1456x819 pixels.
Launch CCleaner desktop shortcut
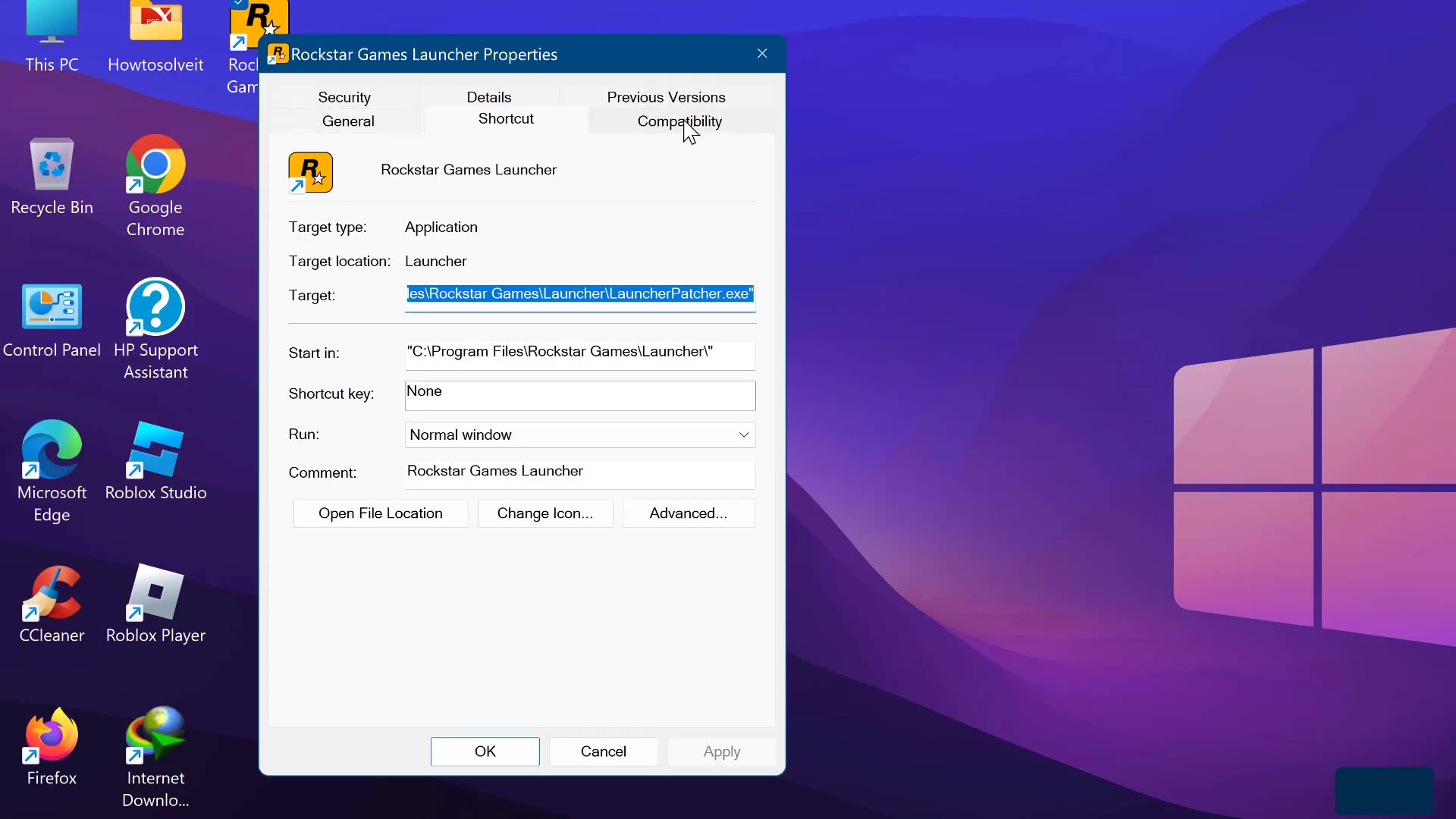click(x=52, y=604)
